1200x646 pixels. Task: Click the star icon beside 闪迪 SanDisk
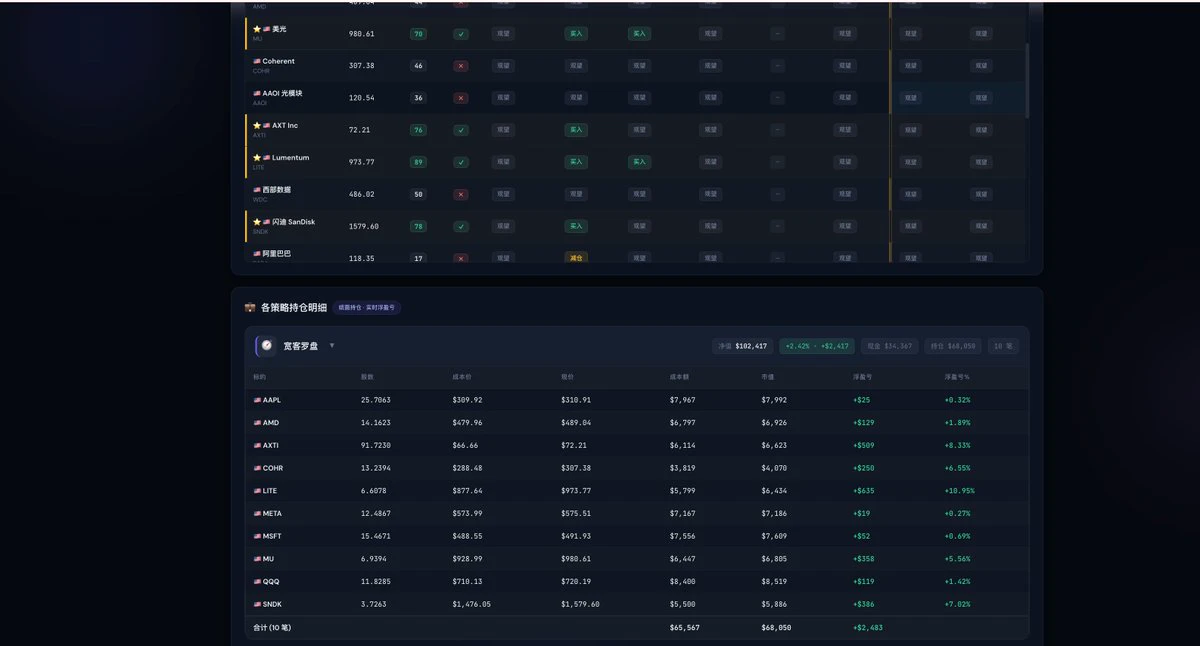(x=257, y=222)
